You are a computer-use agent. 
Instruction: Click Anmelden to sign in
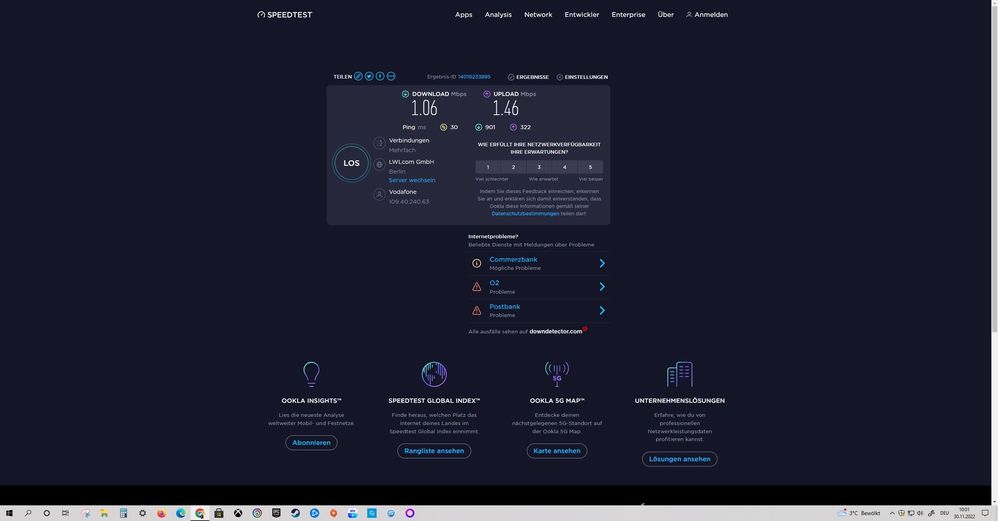706,15
